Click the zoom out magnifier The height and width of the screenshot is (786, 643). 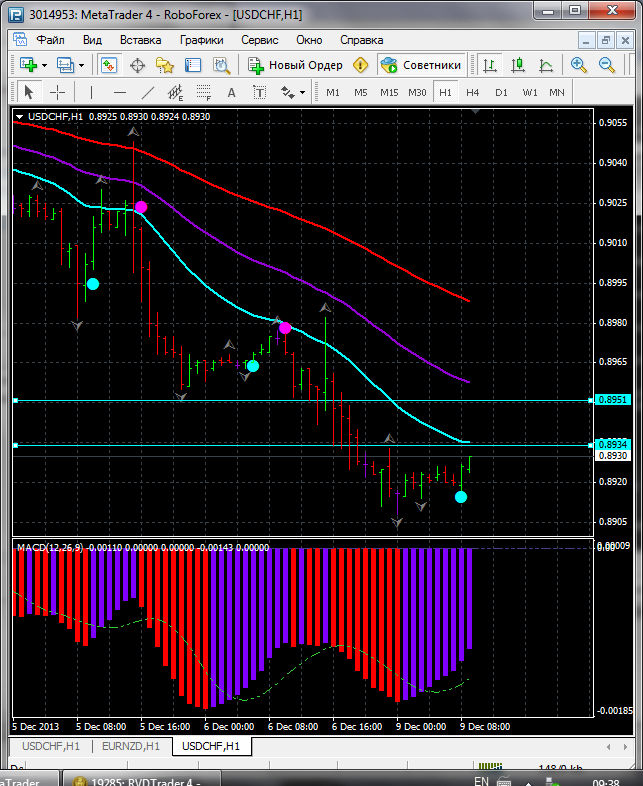[x=606, y=65]
